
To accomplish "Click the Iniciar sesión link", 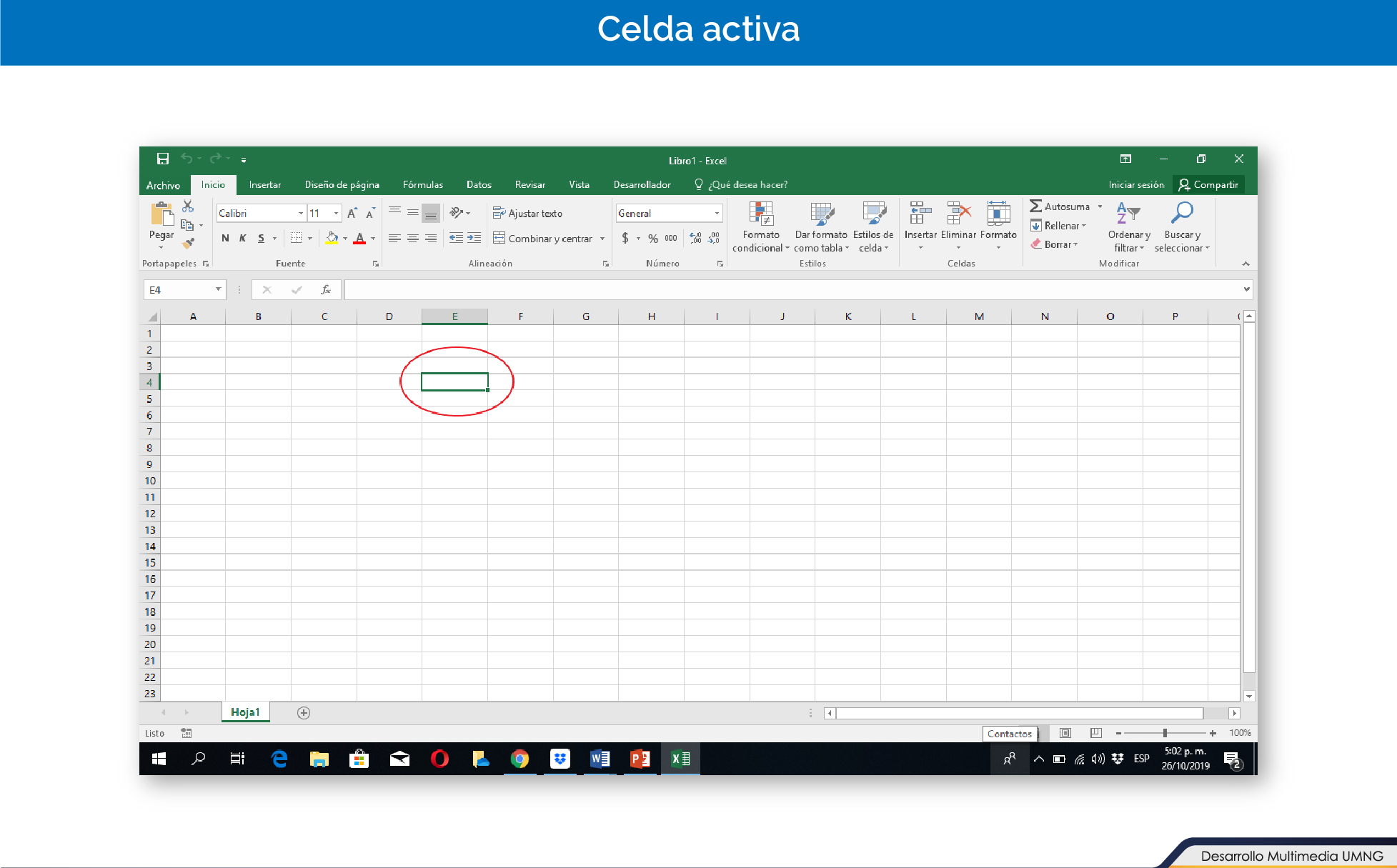I will (1135, 184).
